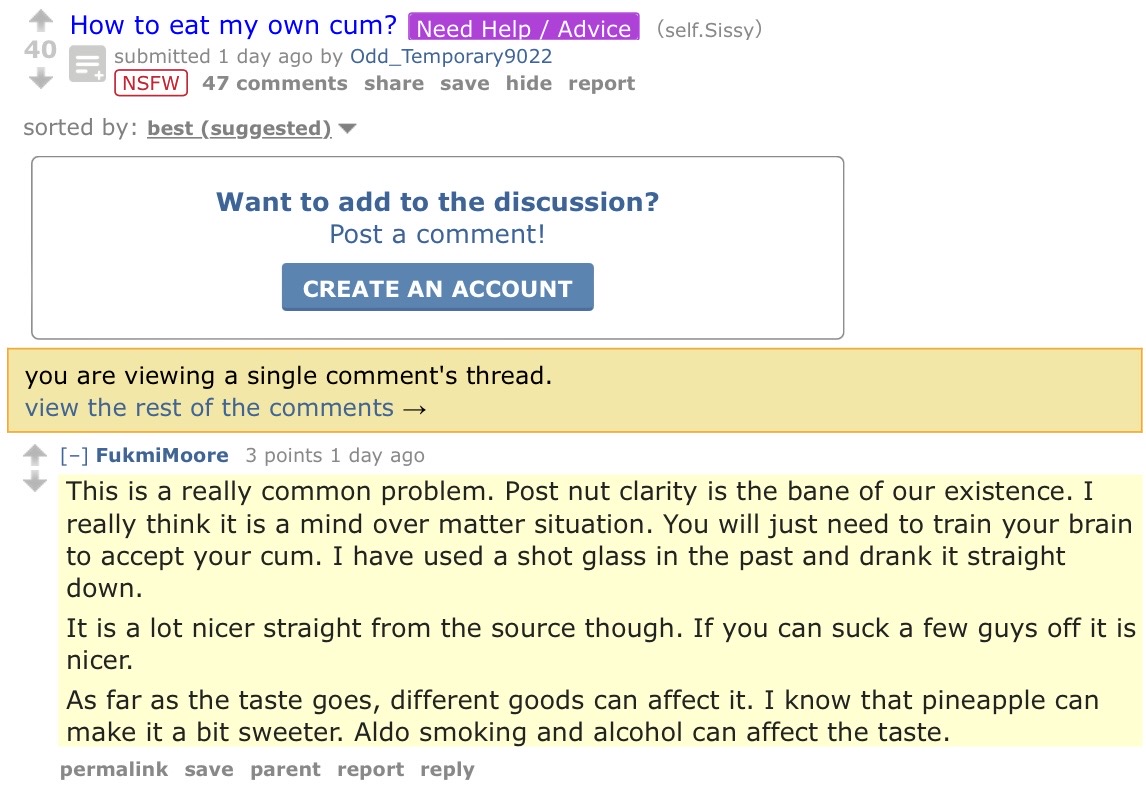The width and height of the screenshot is (1146, 807).
Task: Click the 'Need Help / Advice' flair
Action: click(524, 28)
